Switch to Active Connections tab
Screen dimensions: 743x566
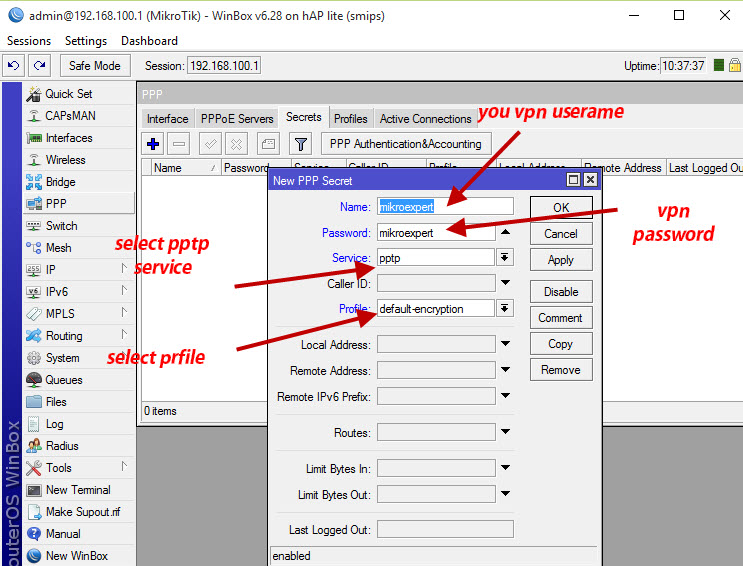426,119
